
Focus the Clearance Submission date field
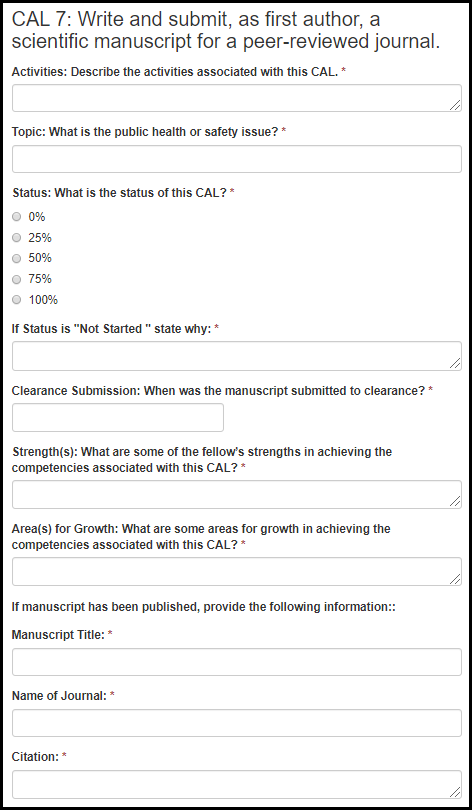(x=118, y=417)
